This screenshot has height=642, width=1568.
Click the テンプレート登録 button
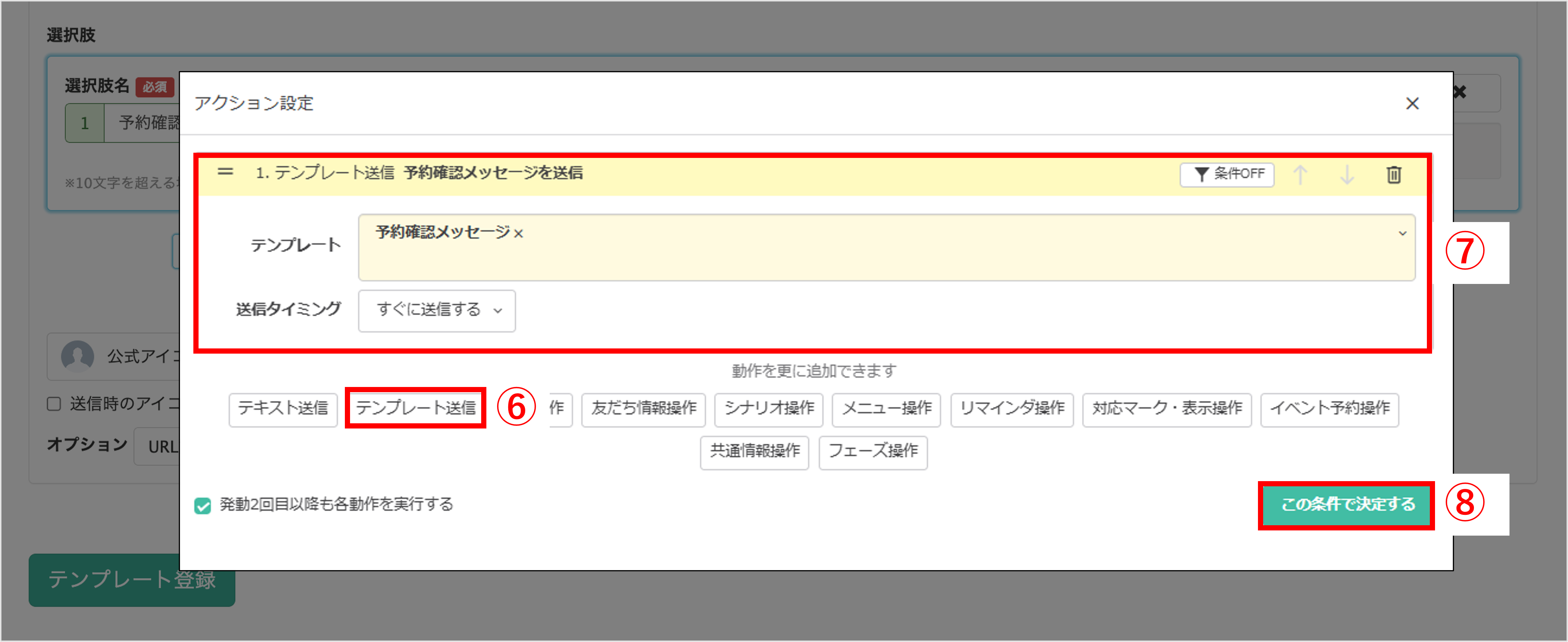pyautogui.click(x=132, y=580)
